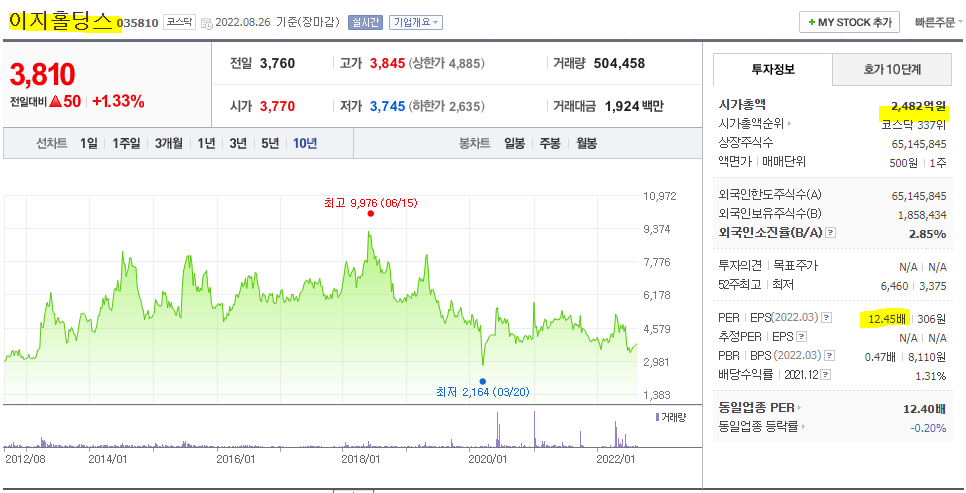Click the 동일업종 PER value 12.40배

(925, 409)
